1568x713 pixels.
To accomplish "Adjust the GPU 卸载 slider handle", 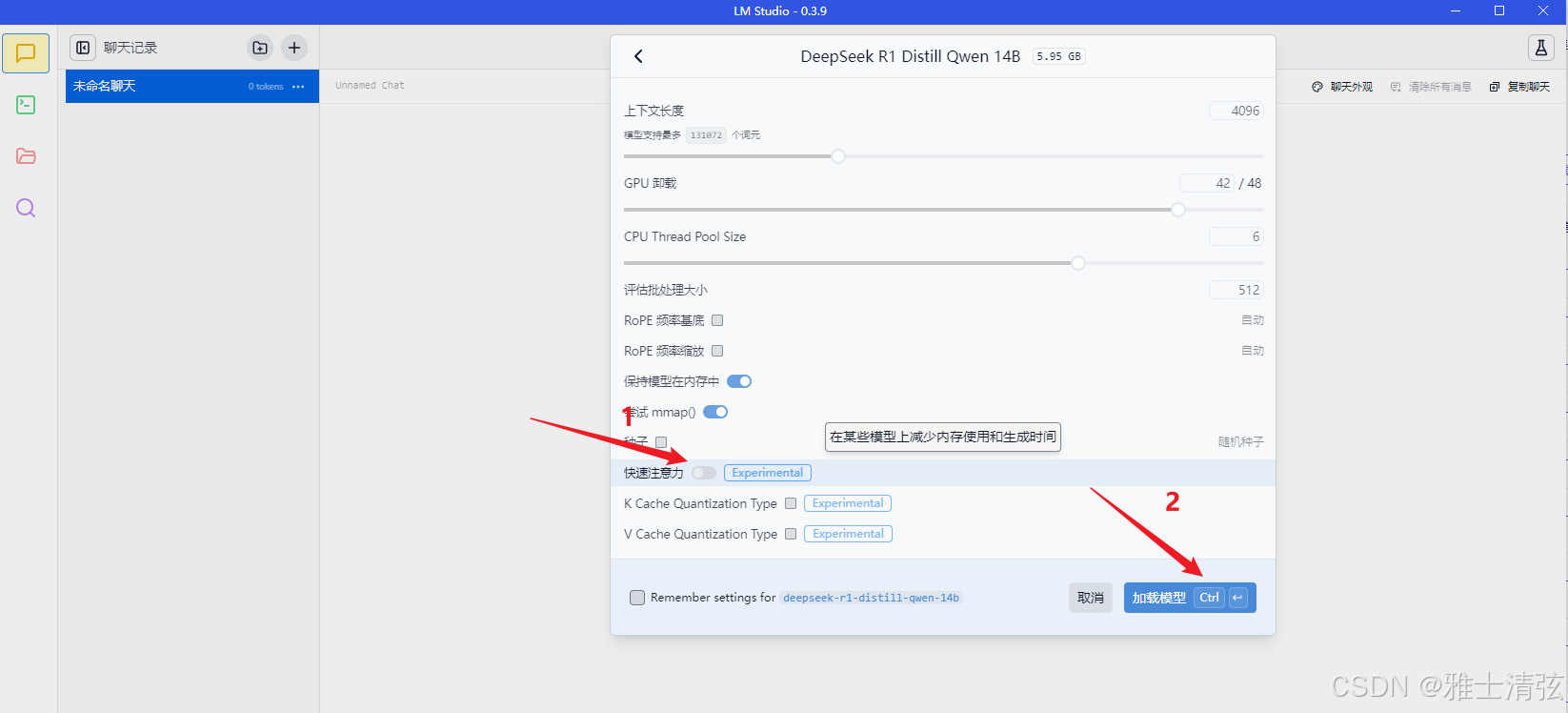I will tap(1178, 210).
